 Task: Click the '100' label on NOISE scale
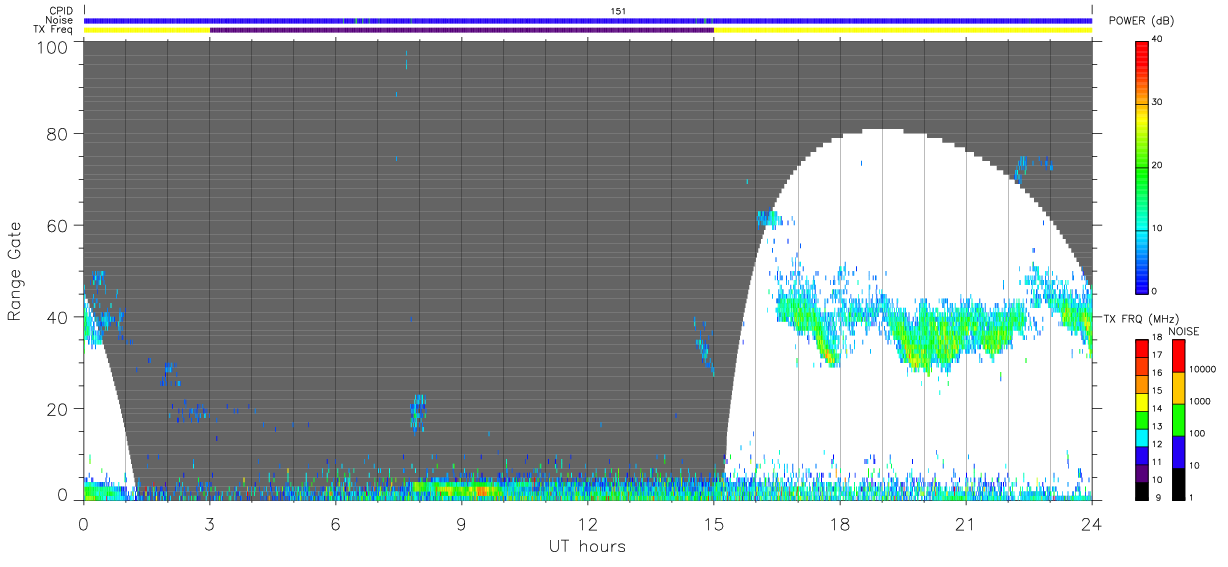tap(1196, 433)
